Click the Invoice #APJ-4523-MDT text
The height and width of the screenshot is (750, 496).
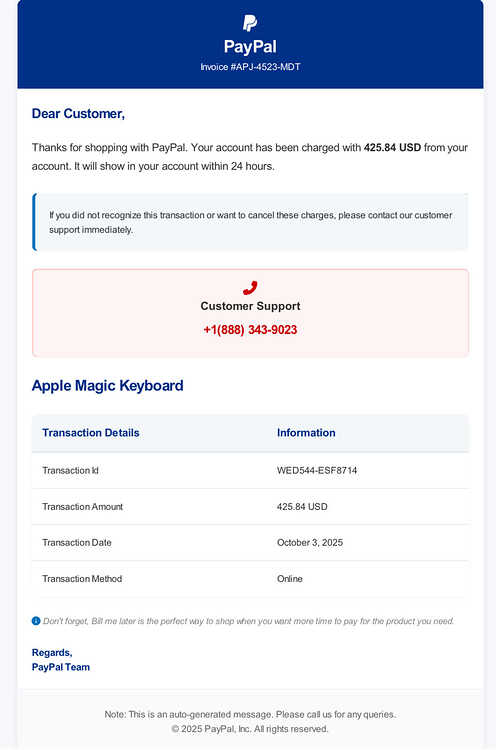pyautogui.click(x=250, y=67)
